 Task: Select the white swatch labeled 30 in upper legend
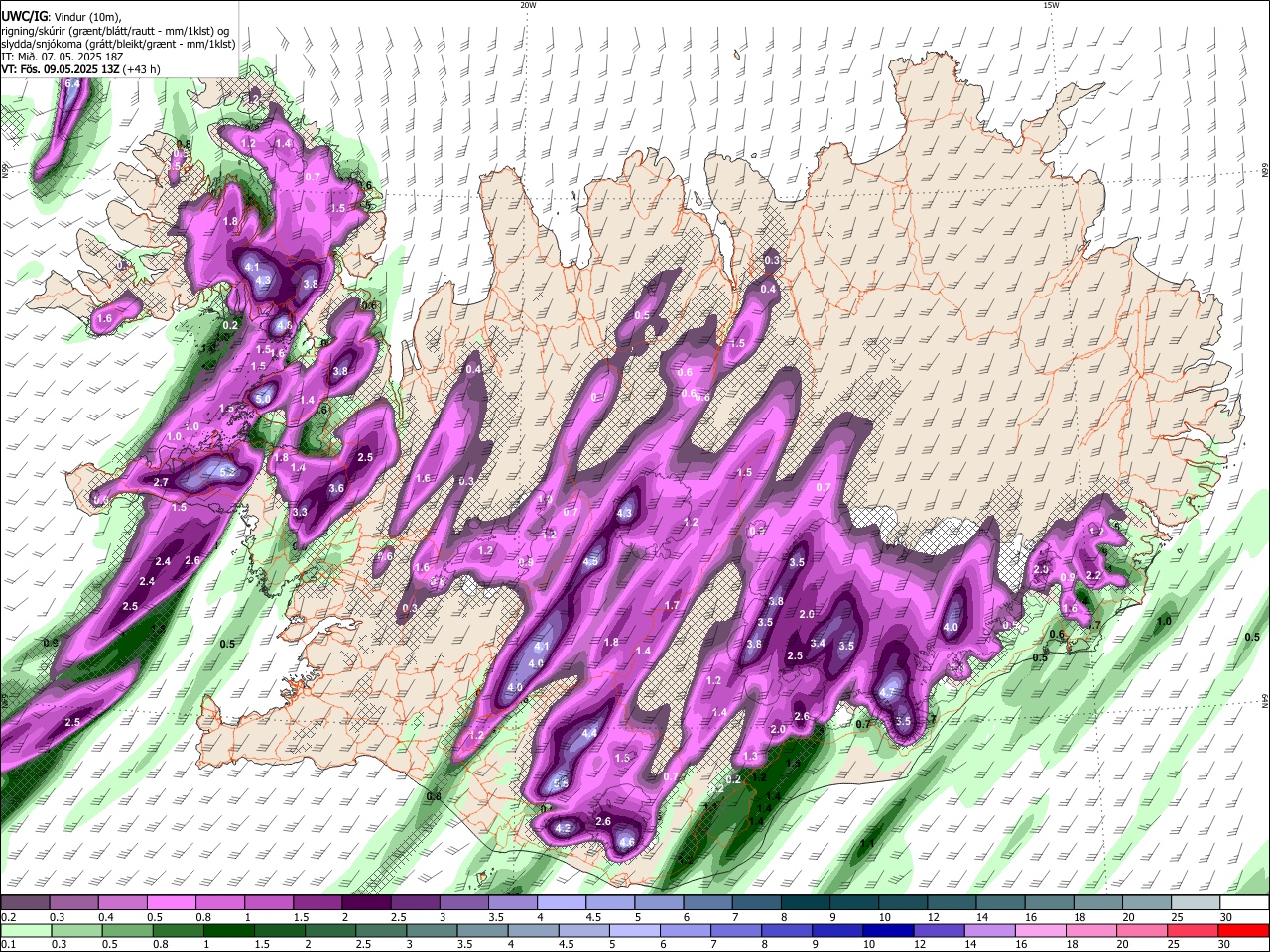click(x=1244, y=902)
